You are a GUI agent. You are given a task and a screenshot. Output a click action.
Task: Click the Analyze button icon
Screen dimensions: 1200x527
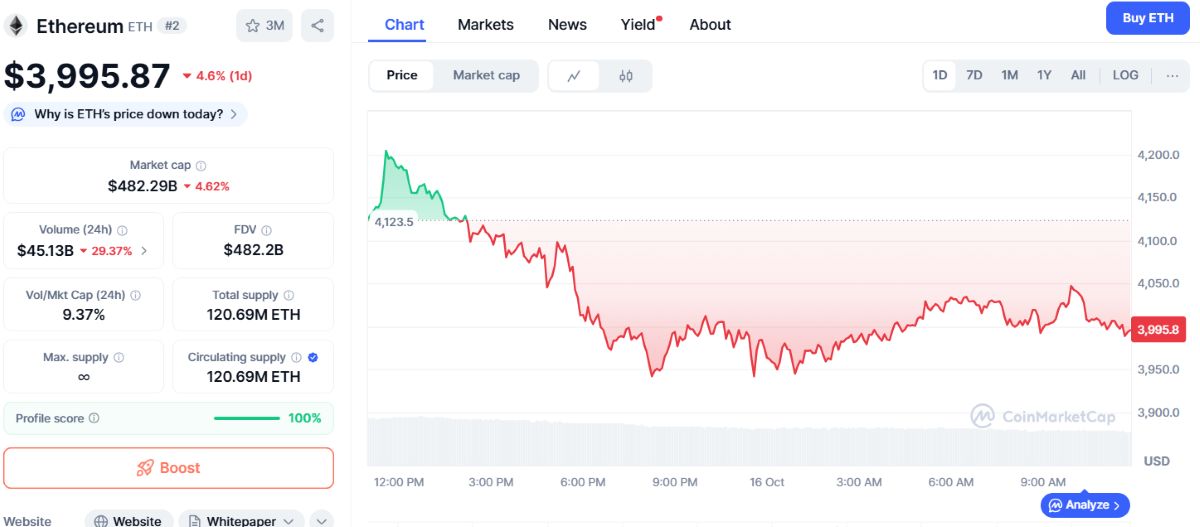[x=1054, y=505]
